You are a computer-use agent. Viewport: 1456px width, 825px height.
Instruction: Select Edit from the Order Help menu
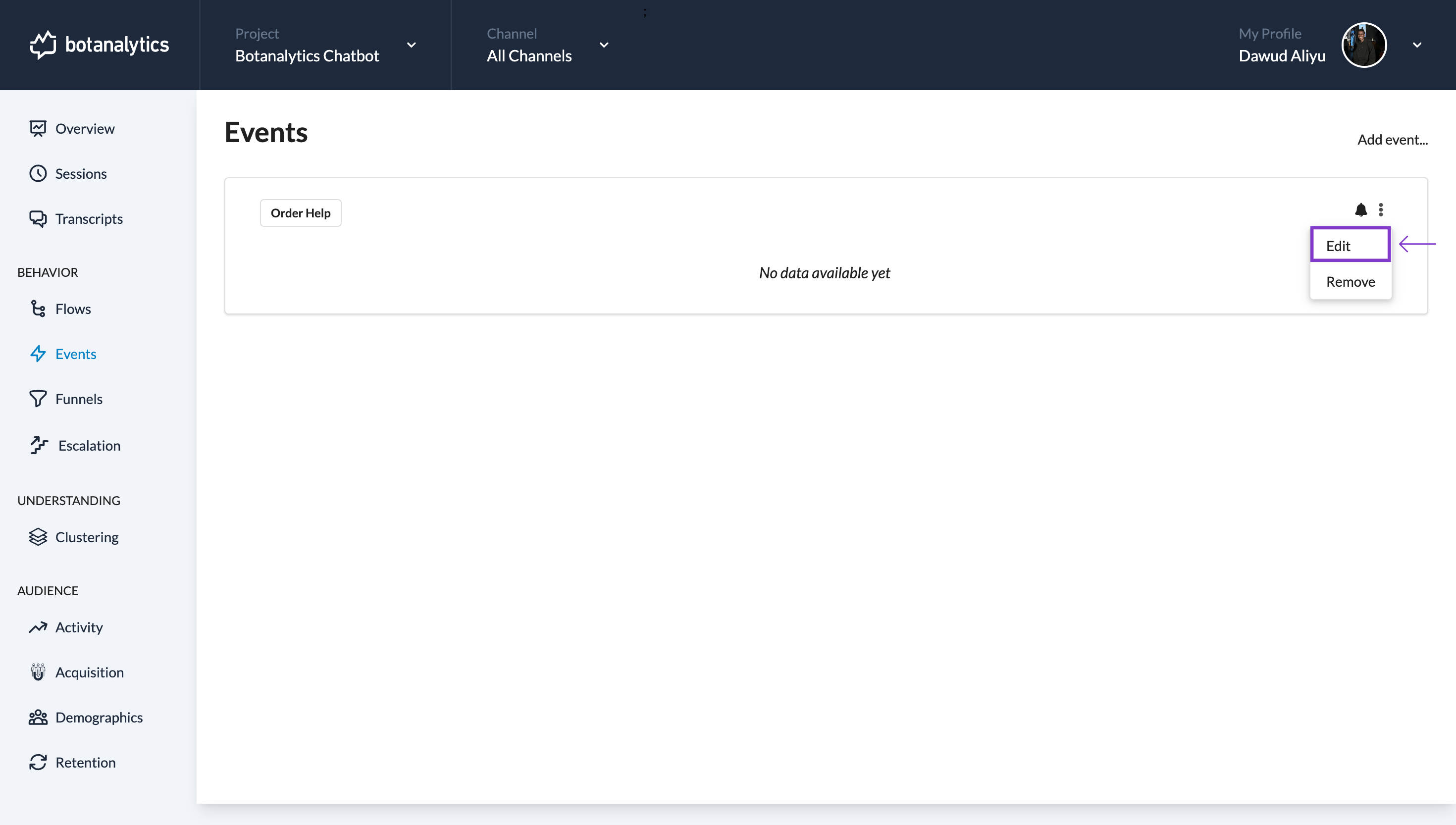tap(1350, 245)
